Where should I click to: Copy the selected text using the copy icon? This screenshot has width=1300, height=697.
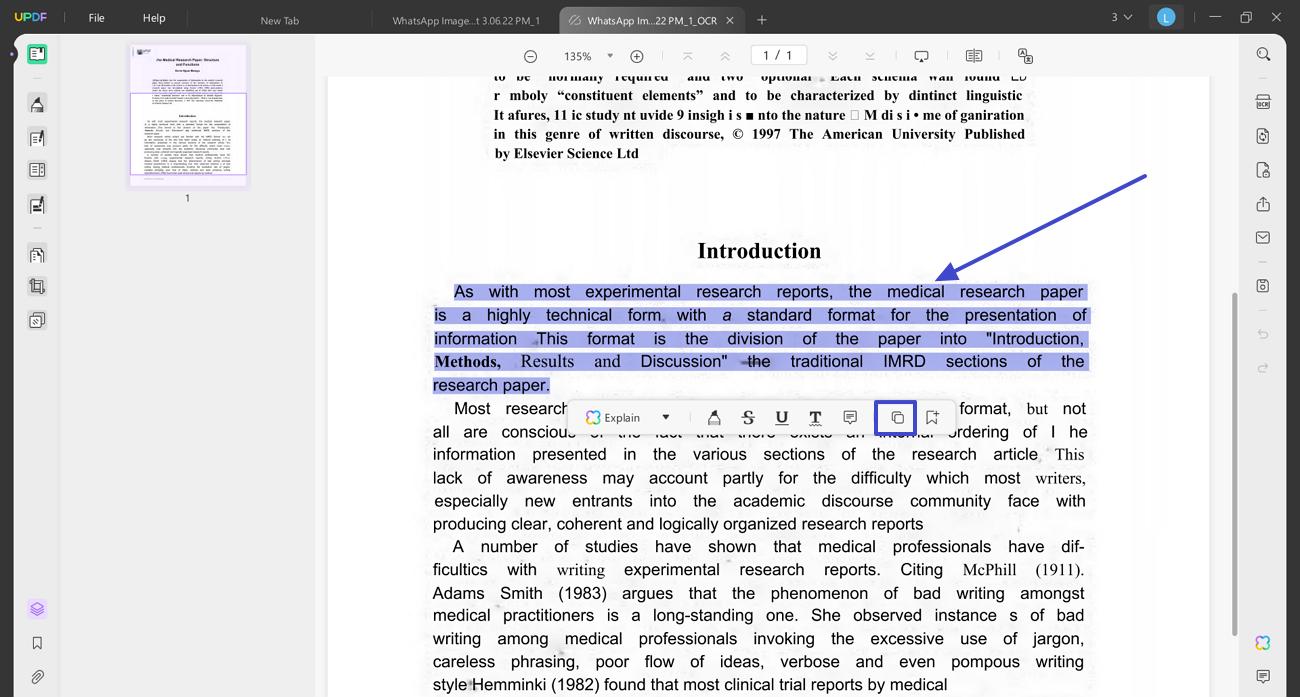pyautogui.click(x=895, y=417)
